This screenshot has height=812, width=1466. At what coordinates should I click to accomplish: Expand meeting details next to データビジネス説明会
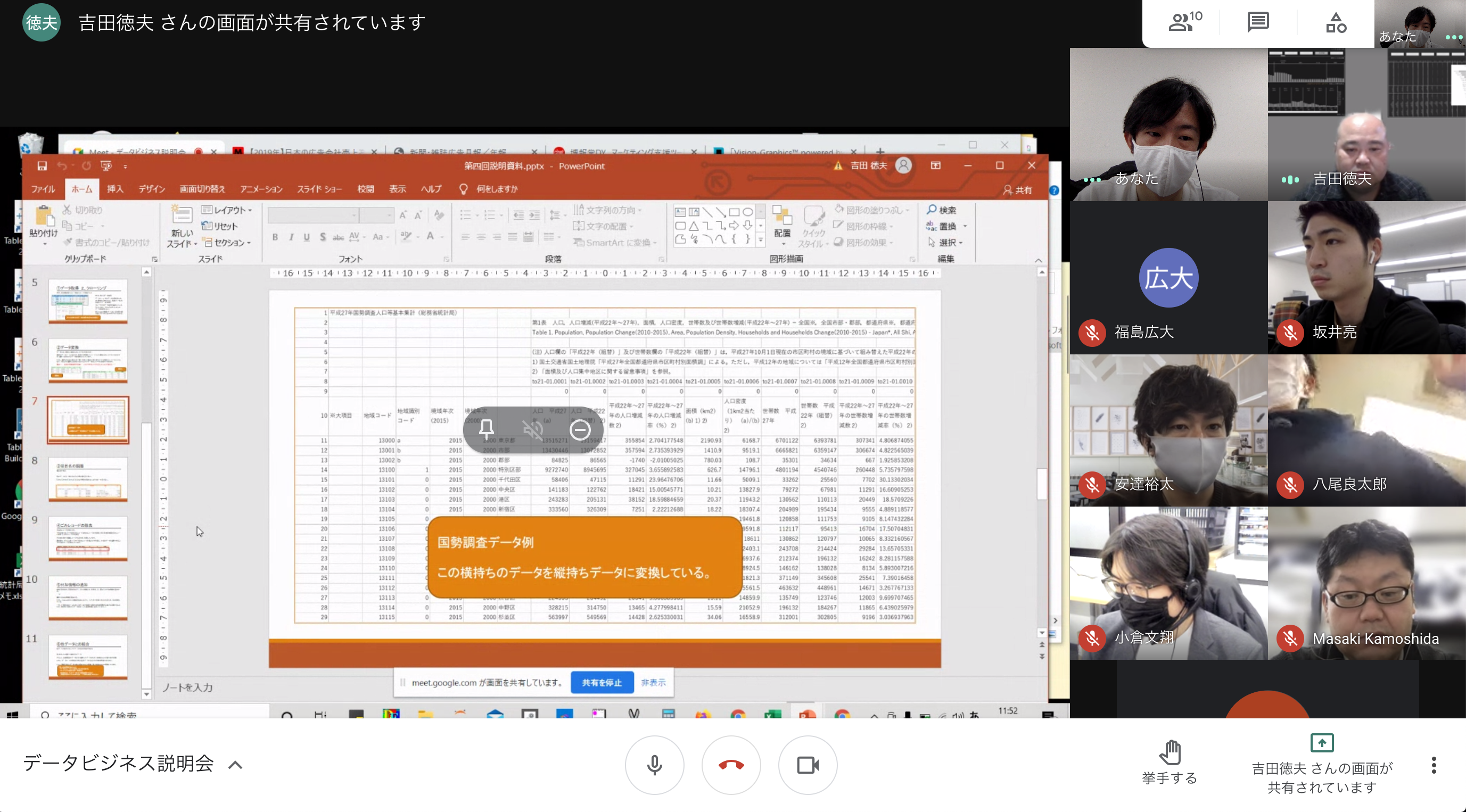point(235,765)
